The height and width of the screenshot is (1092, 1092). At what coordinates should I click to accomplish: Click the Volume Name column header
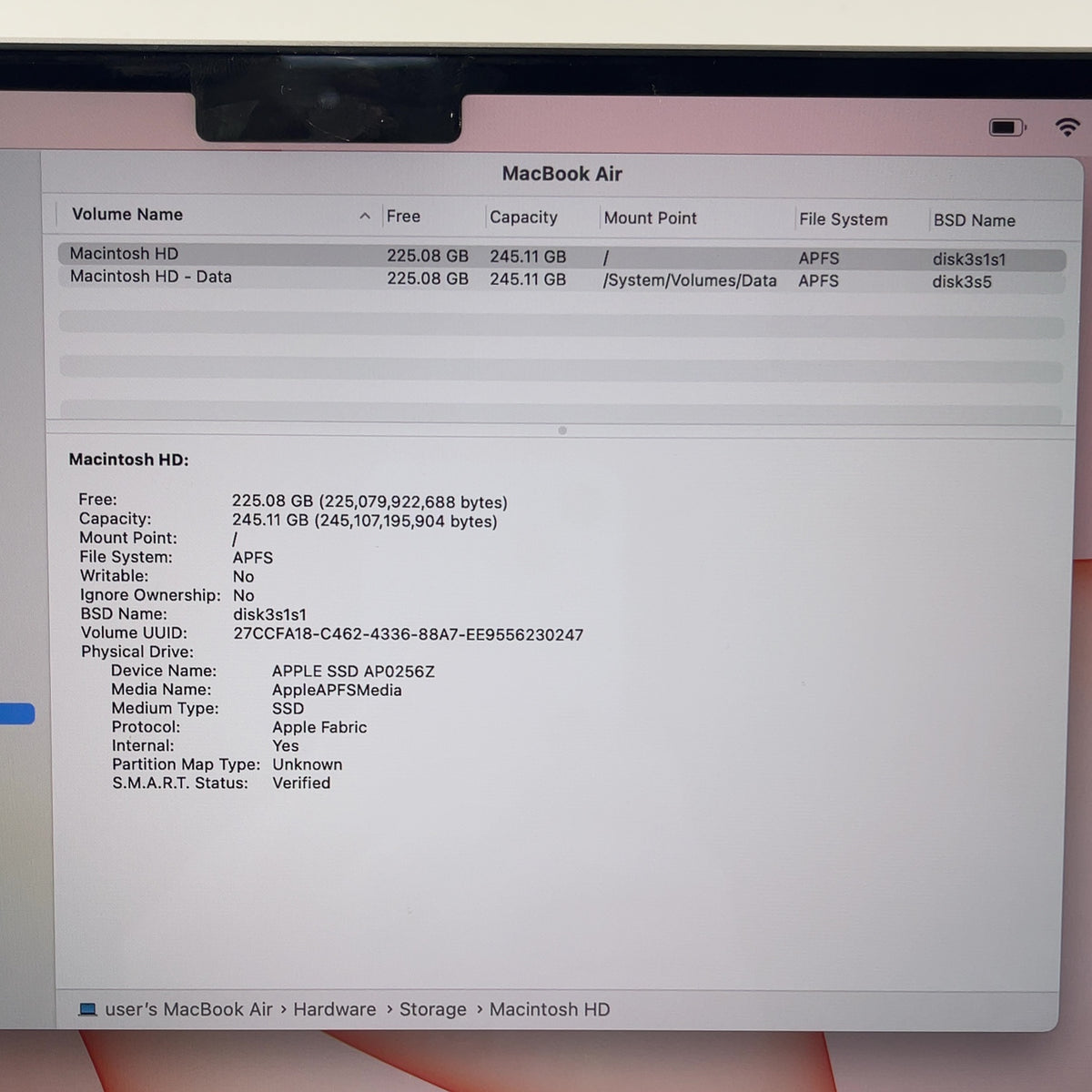point(127,215)
